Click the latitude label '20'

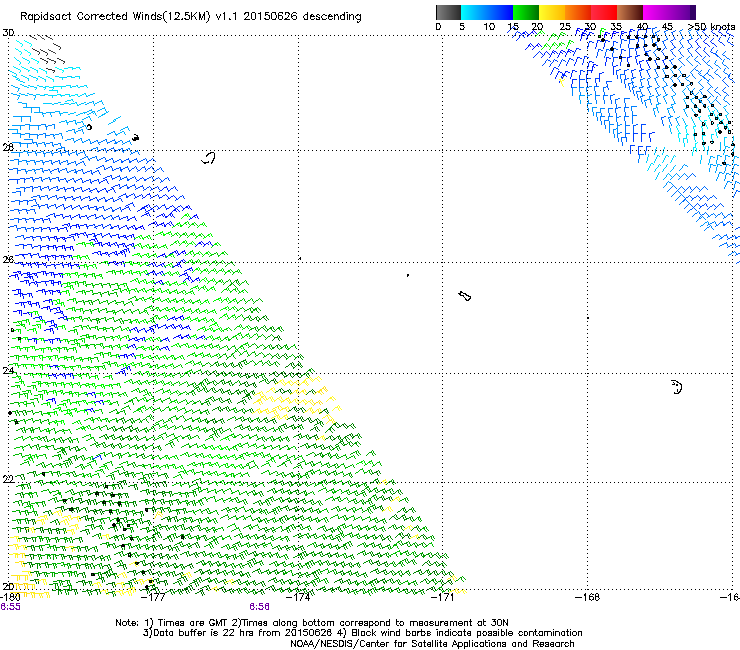[x=8, y=586]
